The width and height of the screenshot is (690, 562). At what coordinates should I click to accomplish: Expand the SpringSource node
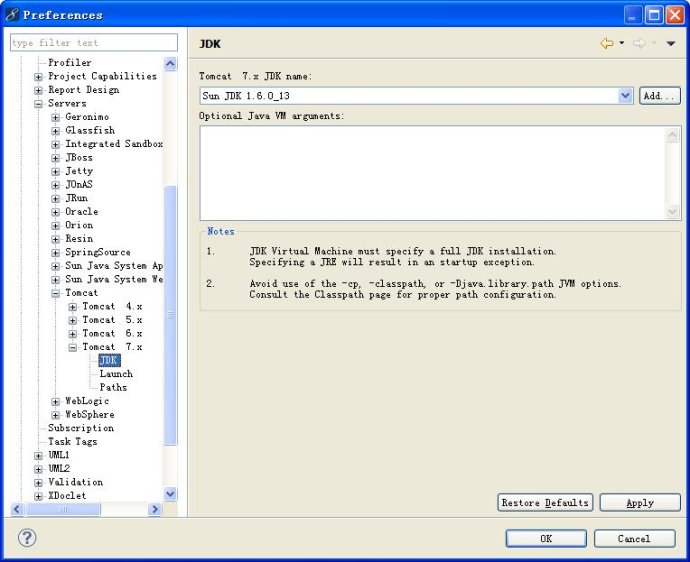[55, 253]
